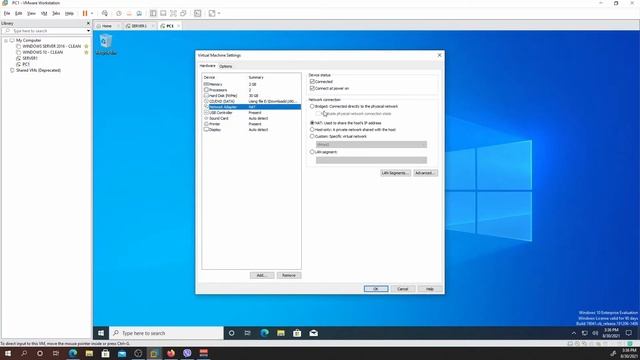
Task: Open the Help menu
Action: [69, 13]
